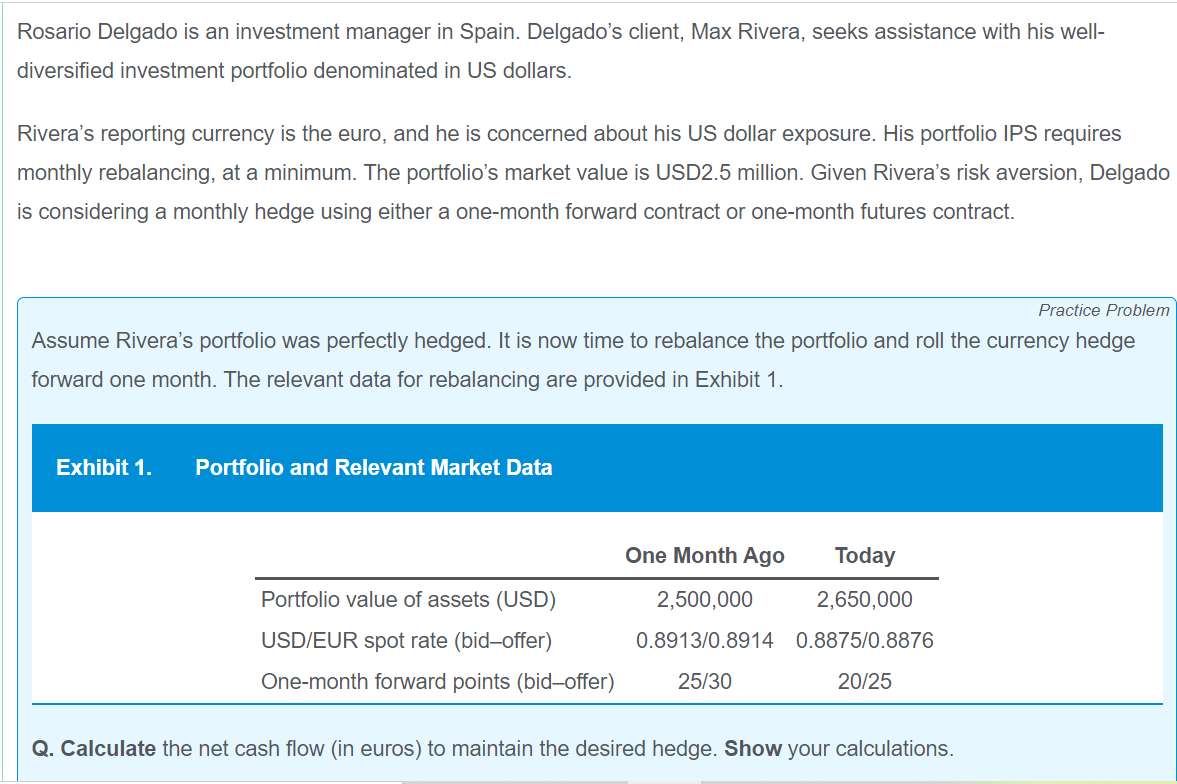Click the Today column header

pyautogui.click(x=864, y=556)
